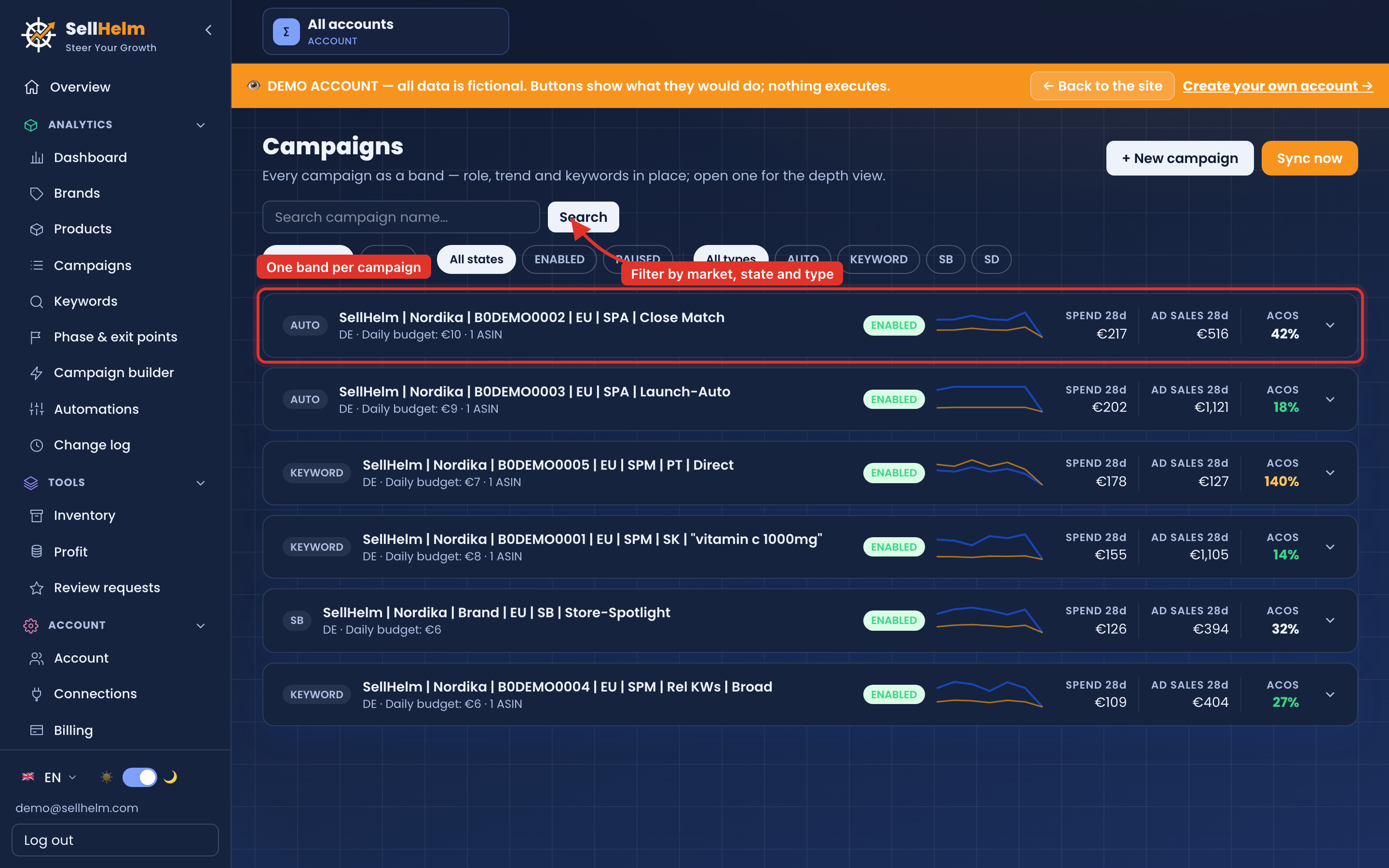This screenshot has height=868, width=1389.
Task: Click the Close Match trend sparkline
Action: coord(990,325)
